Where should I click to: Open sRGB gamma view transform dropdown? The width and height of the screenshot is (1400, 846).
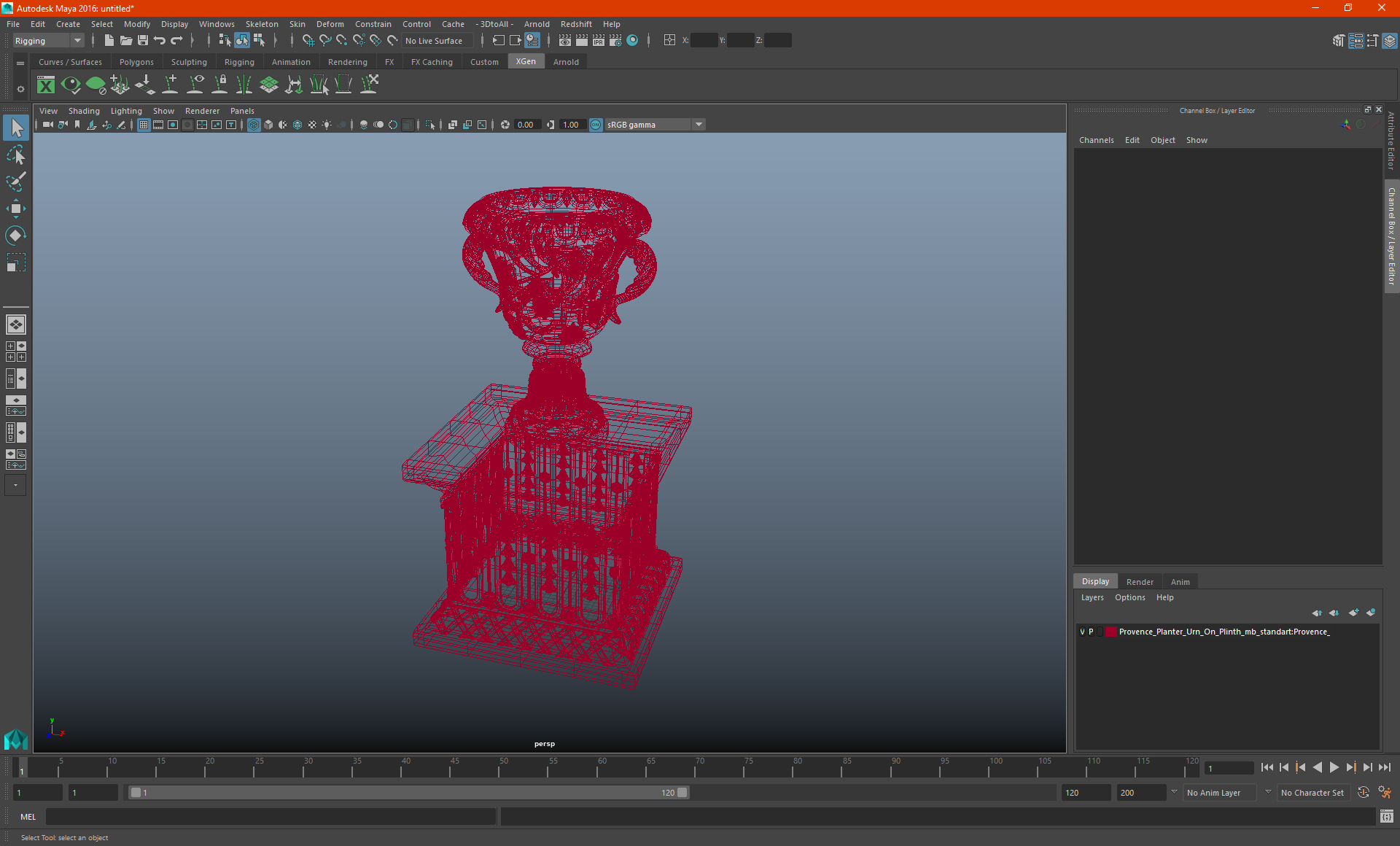[655, 125]
